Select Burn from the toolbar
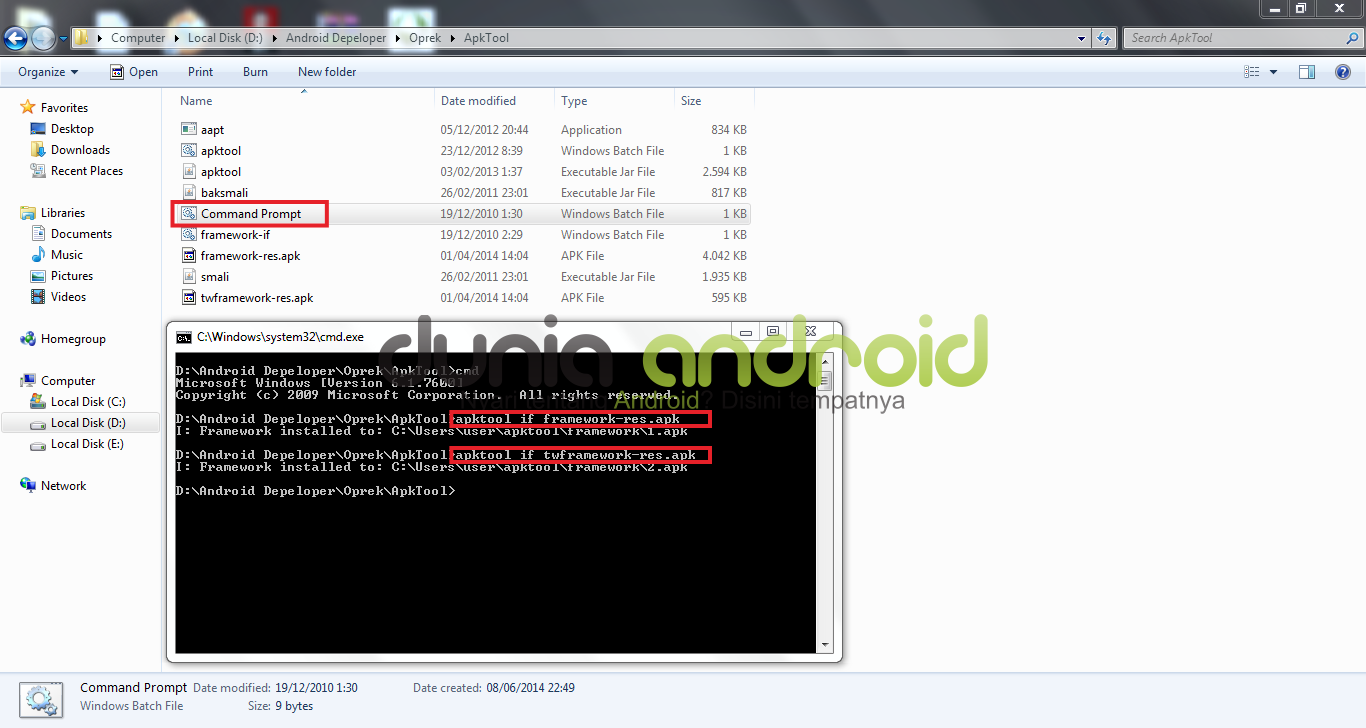The image size is (1366, 728). (255, 71)
